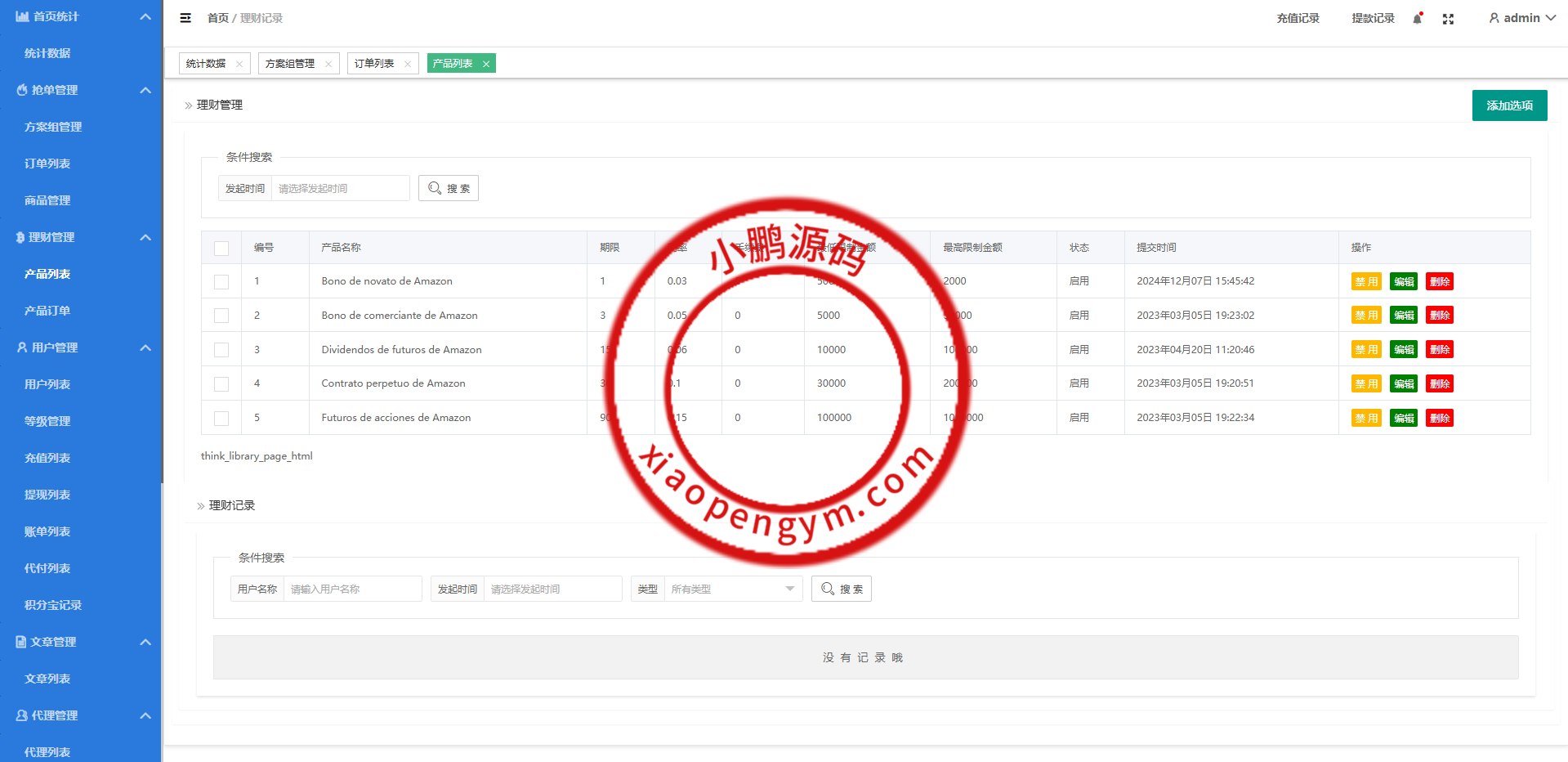The height and width of the screenshot is (762, 1568).
Task: Click the 添加选项 button
Action: coord(1509,105)
